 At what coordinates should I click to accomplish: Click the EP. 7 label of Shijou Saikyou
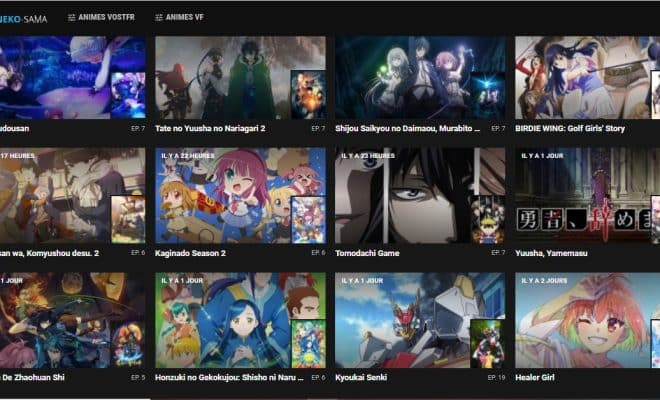coord(498,128)
